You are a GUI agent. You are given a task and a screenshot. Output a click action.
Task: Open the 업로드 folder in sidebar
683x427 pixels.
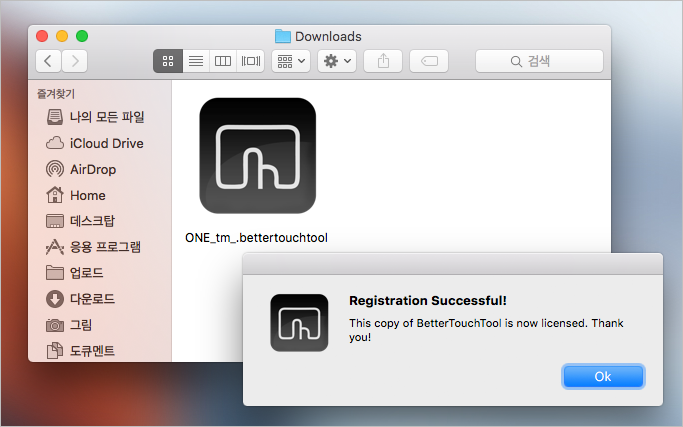point(100,273)
